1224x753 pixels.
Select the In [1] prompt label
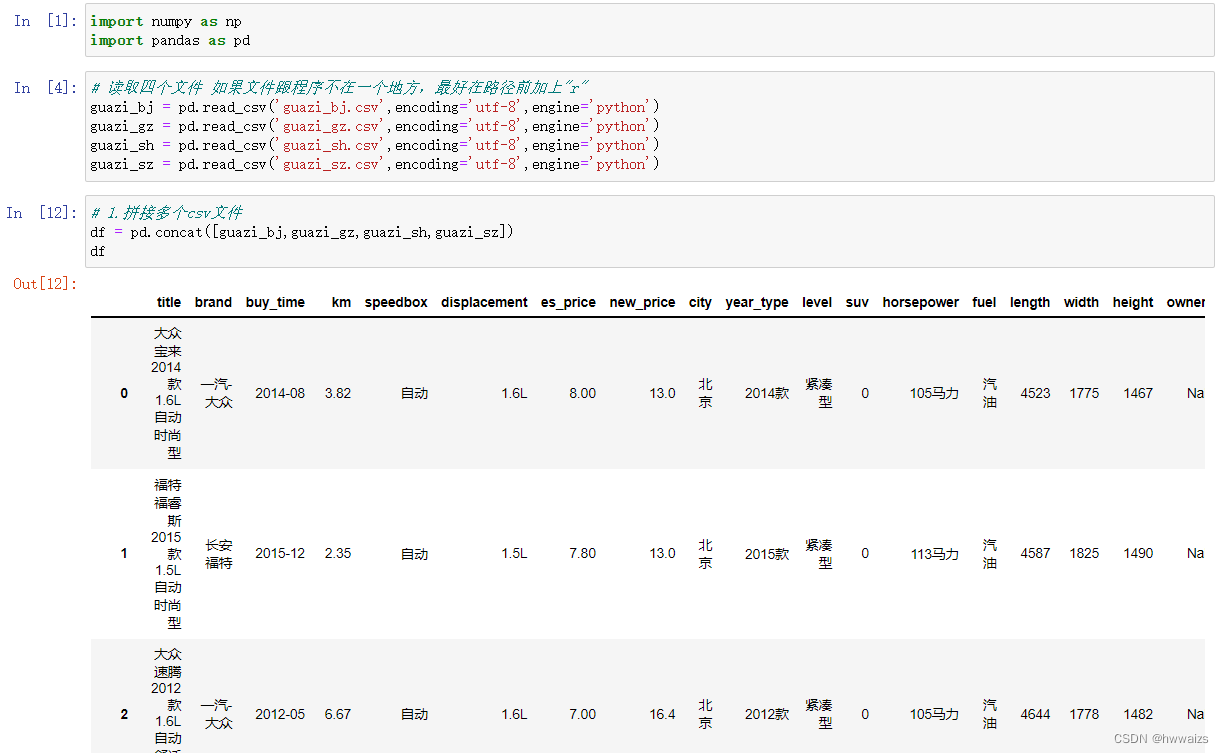click(x=45, y=21)
